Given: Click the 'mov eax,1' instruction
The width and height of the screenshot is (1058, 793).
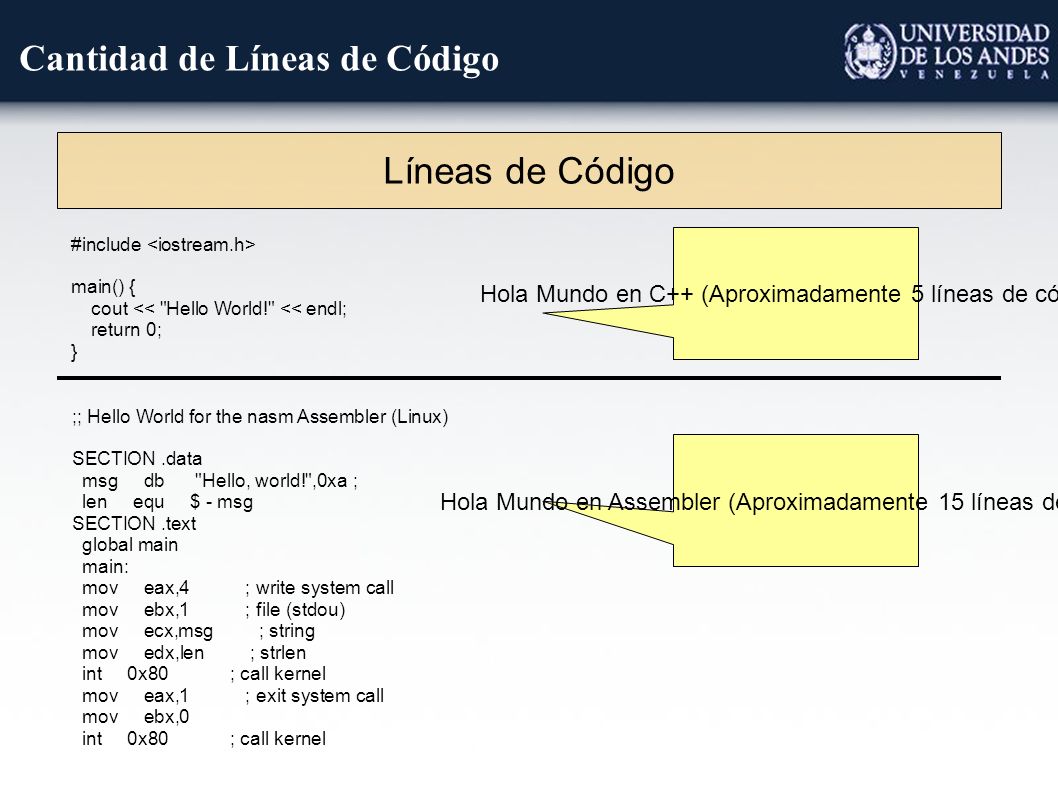Looking at the screenshot, I should pos(135,696).
